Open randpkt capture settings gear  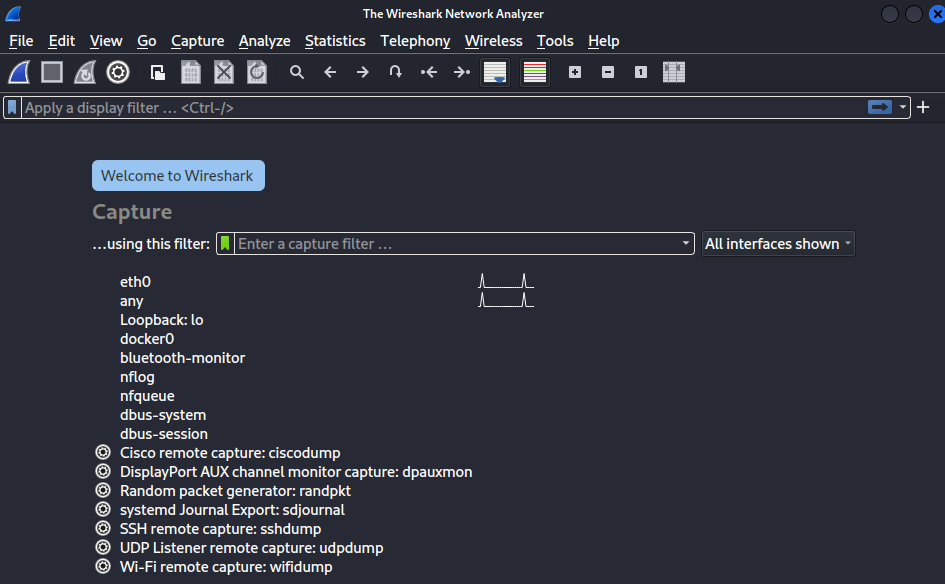103,490
